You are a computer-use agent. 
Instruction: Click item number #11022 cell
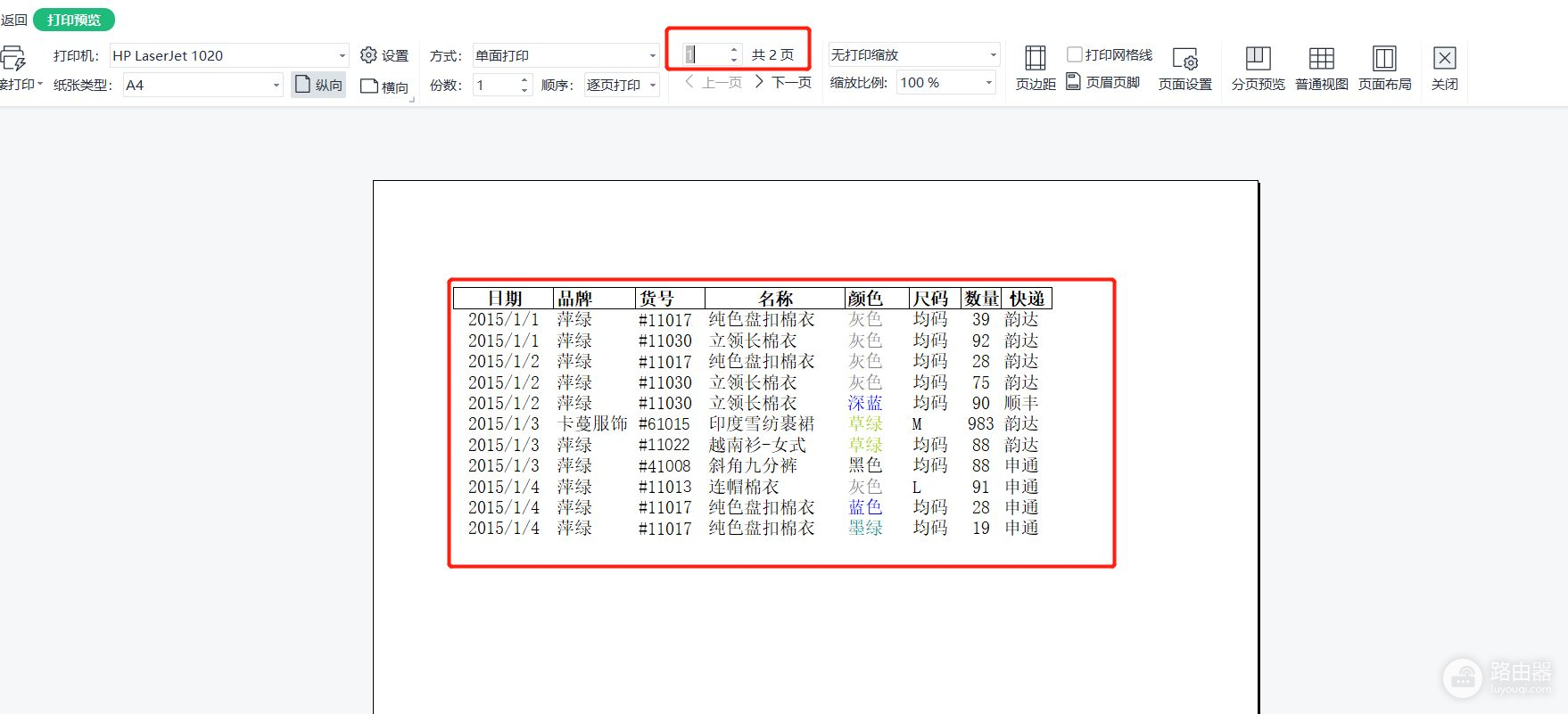coord(664,445)
